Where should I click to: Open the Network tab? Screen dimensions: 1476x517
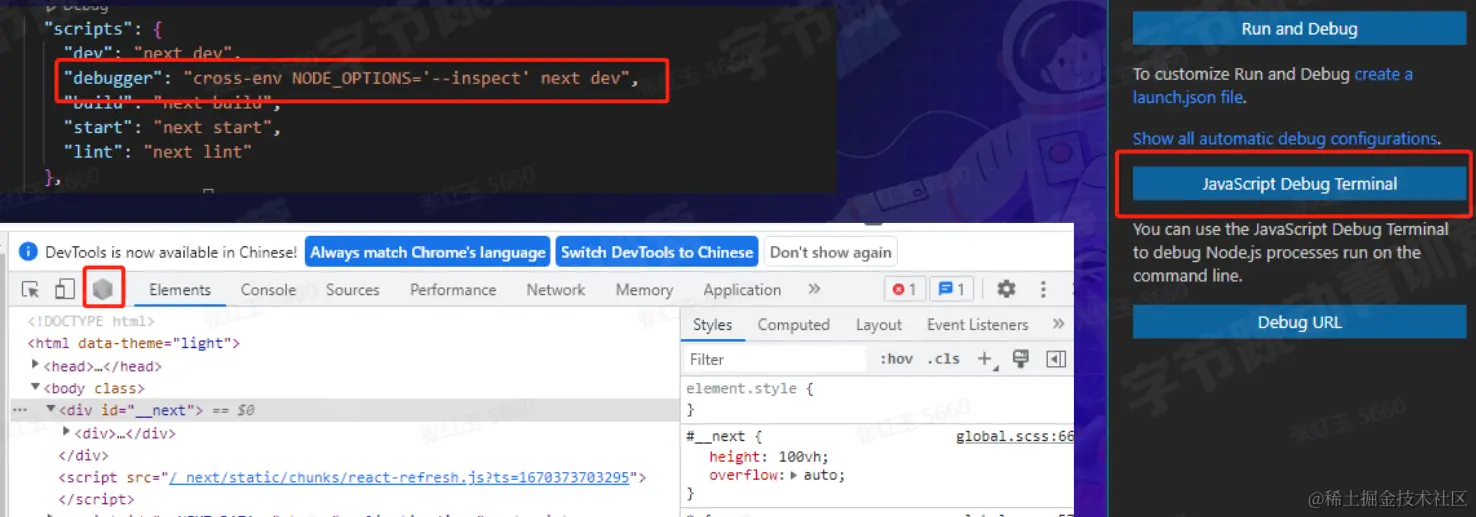point(556,290)
